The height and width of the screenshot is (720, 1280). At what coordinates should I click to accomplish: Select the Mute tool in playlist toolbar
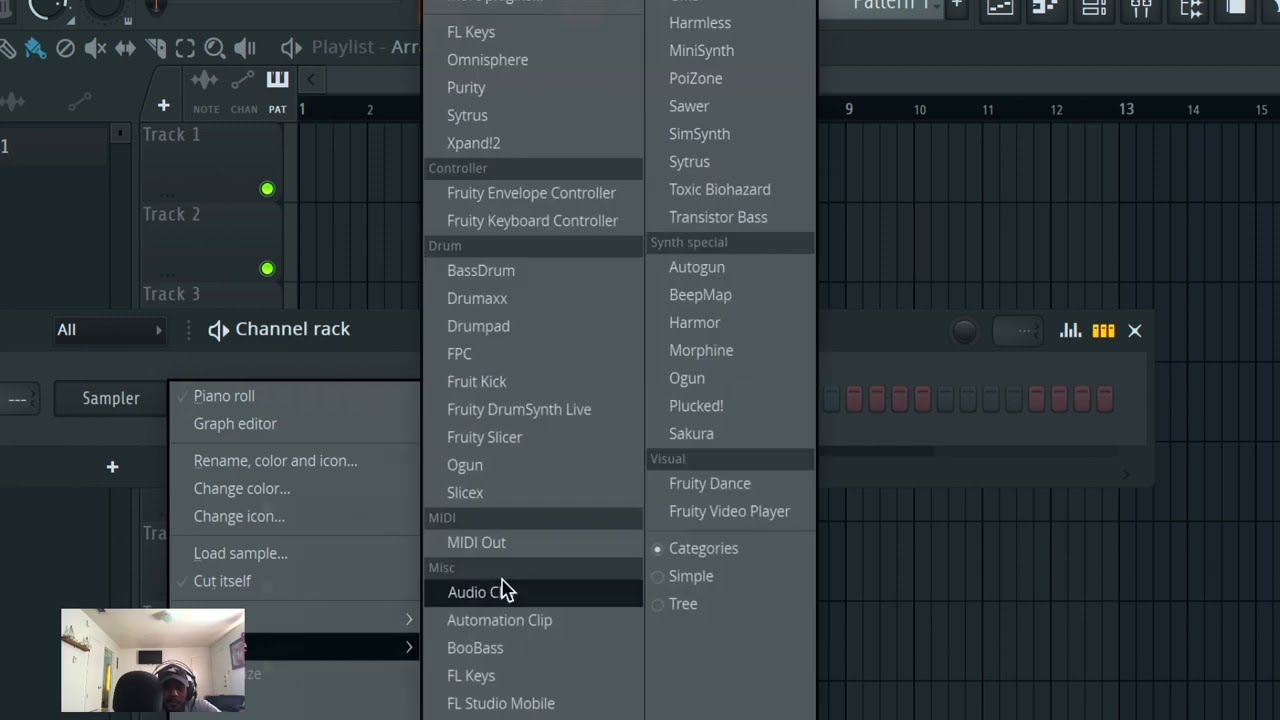95,48
